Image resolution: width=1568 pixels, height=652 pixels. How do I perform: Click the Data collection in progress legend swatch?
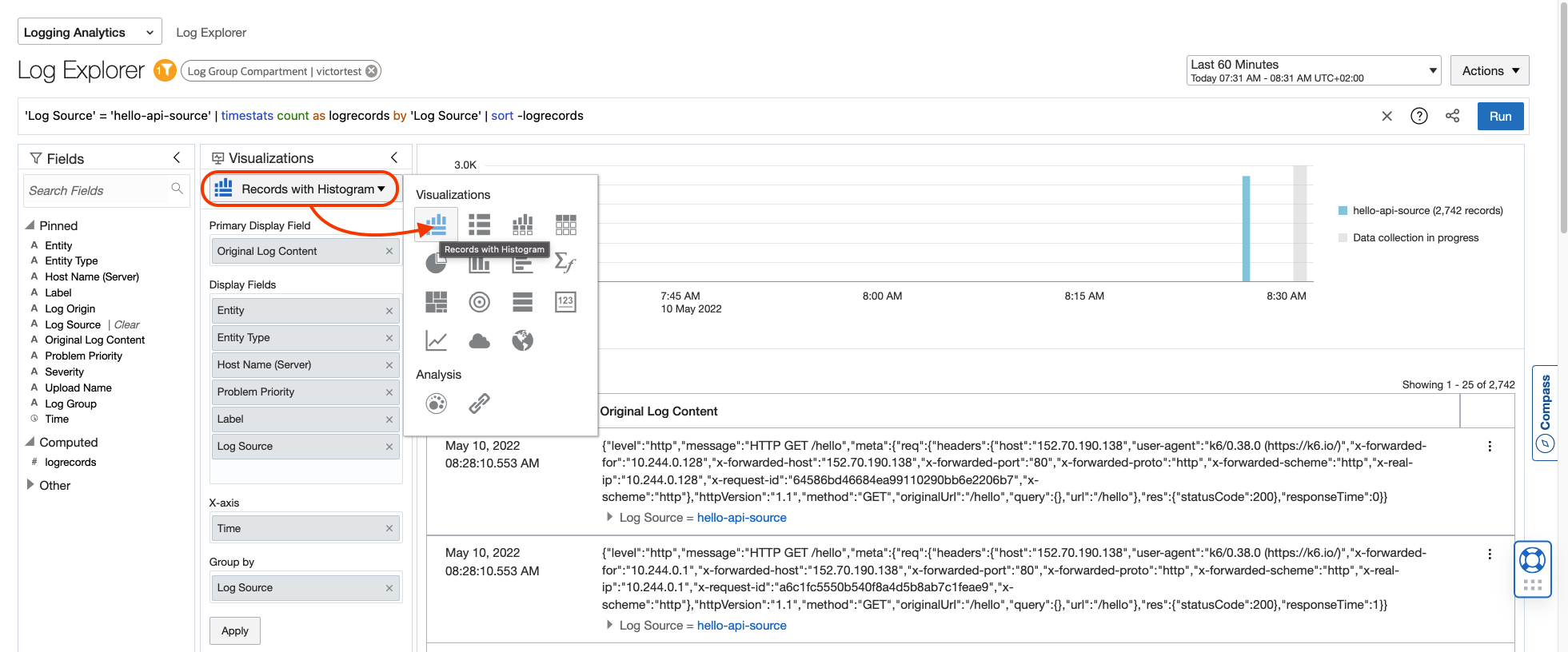click(x=1343, y=237)
